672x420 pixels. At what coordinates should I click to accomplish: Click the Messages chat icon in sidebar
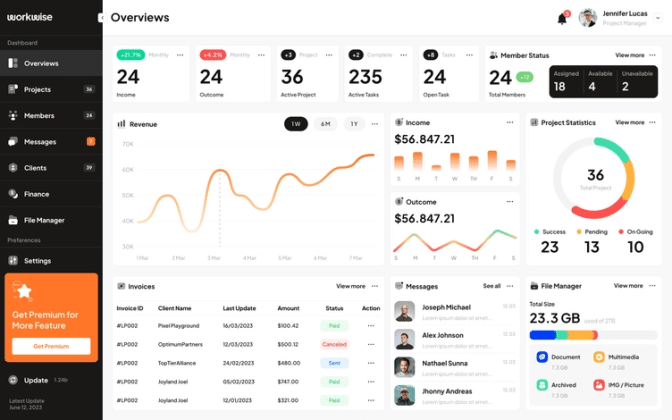point(13,142)
